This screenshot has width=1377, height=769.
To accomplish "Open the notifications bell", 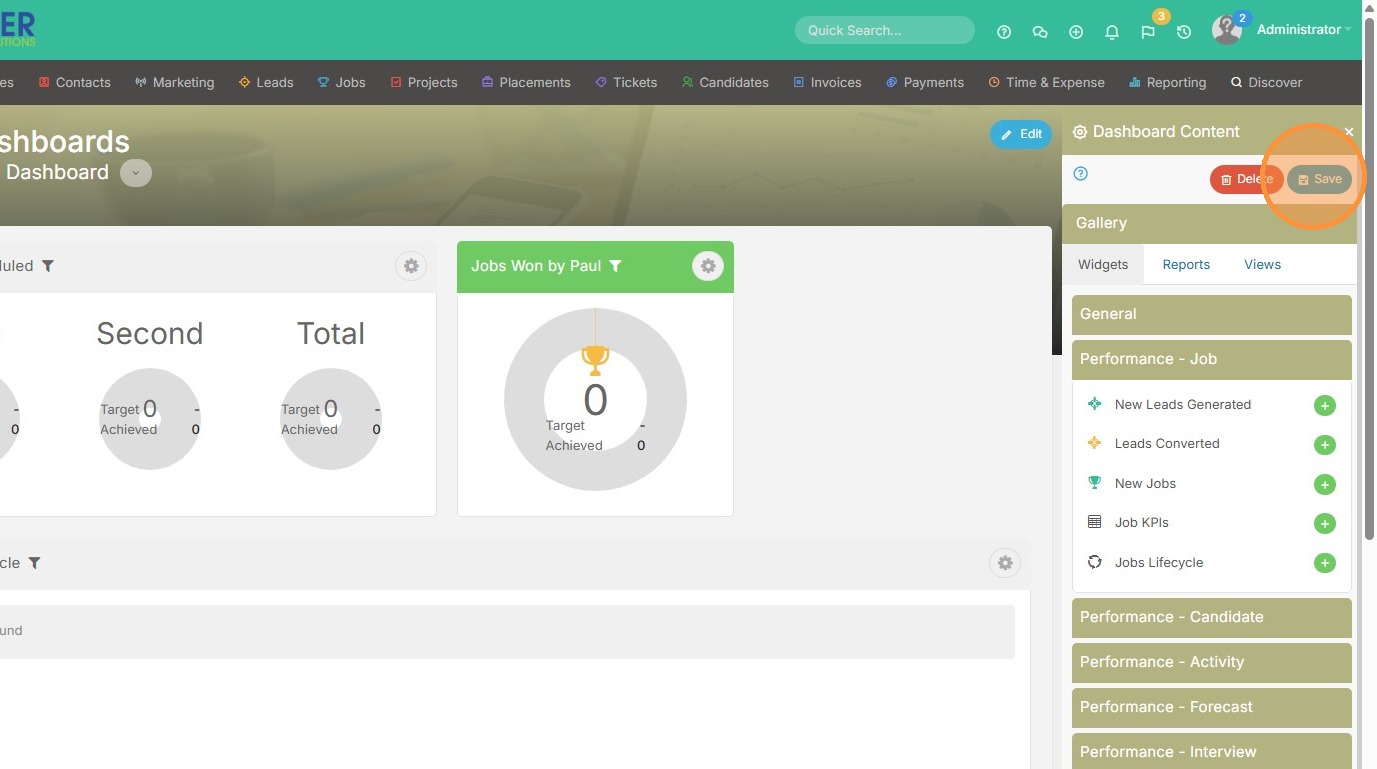I will [1112, 32].
